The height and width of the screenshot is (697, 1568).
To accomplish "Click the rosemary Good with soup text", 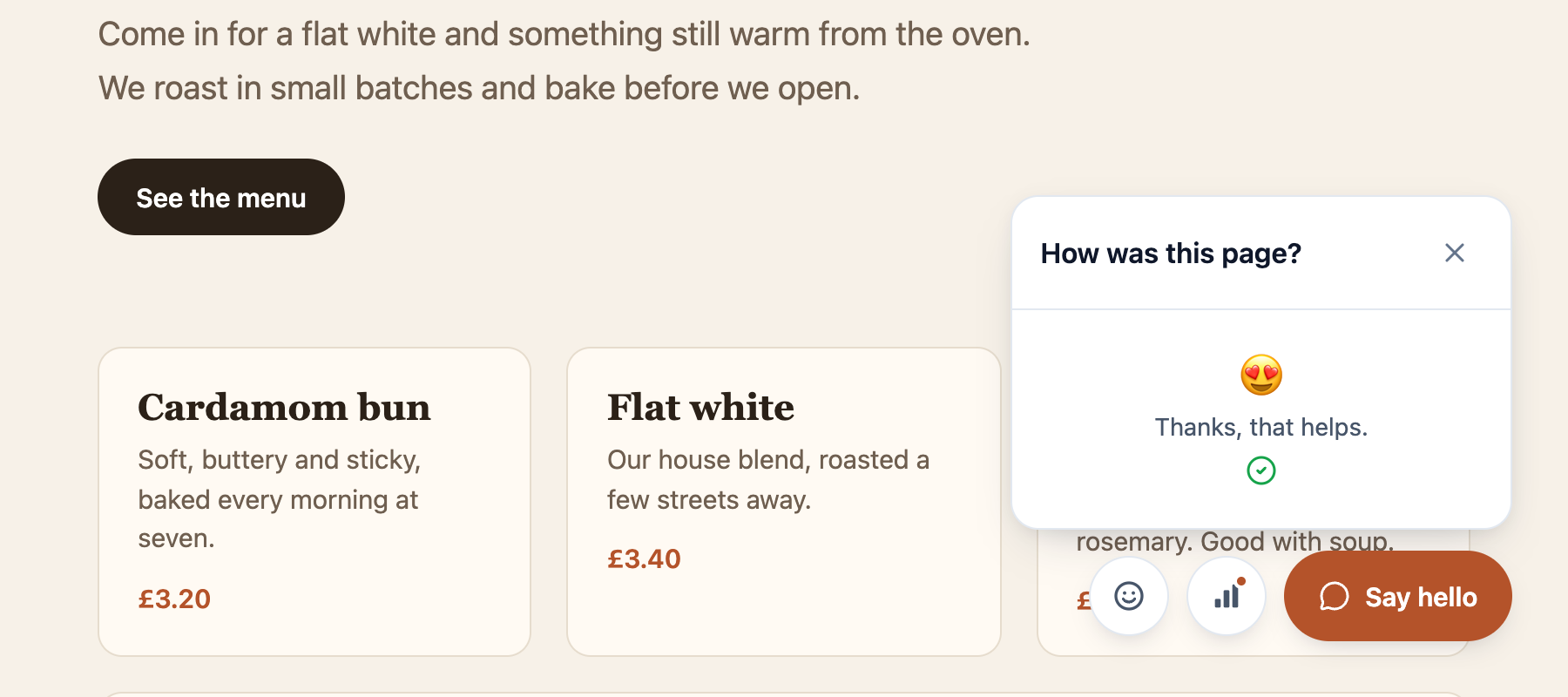I will click(x=1235, y=541).
